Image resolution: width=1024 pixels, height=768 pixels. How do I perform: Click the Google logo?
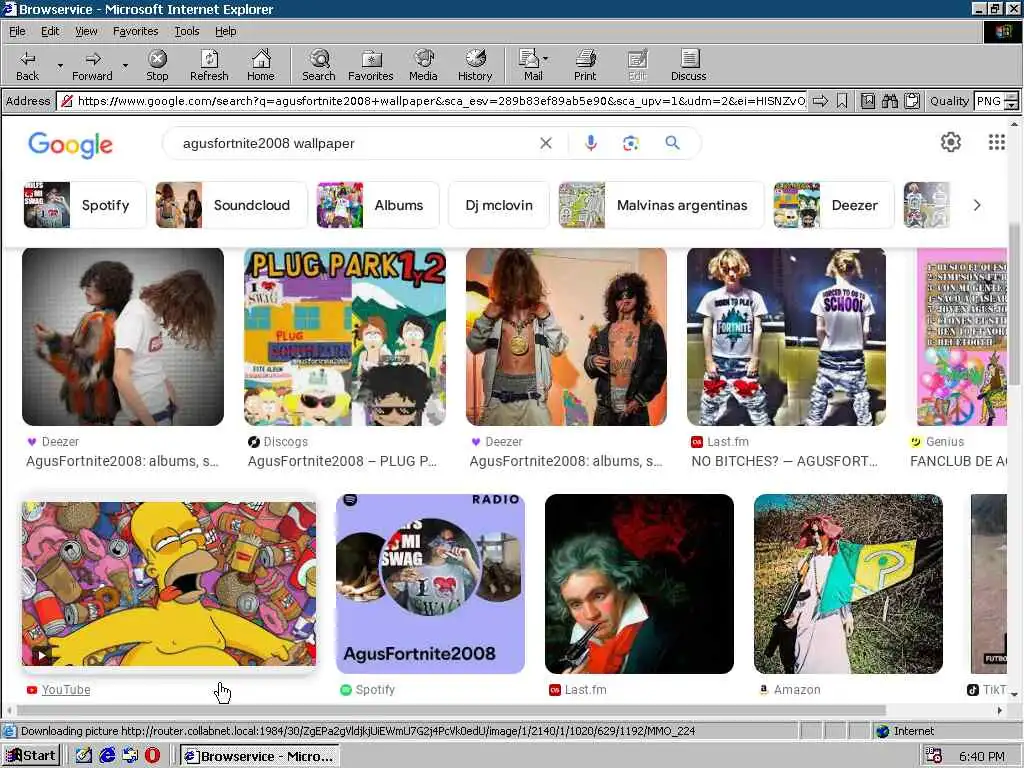pos(71,145)
